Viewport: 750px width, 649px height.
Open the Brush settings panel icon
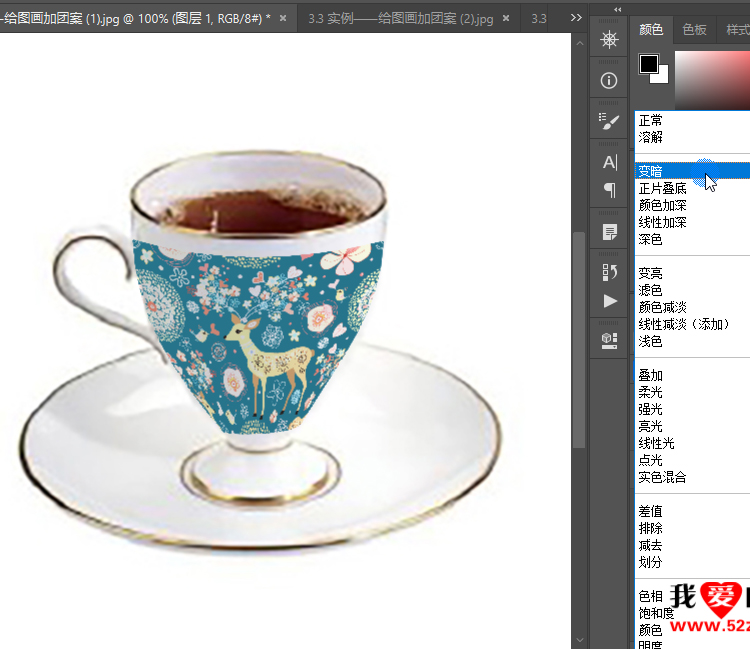(x=609, y=121)
